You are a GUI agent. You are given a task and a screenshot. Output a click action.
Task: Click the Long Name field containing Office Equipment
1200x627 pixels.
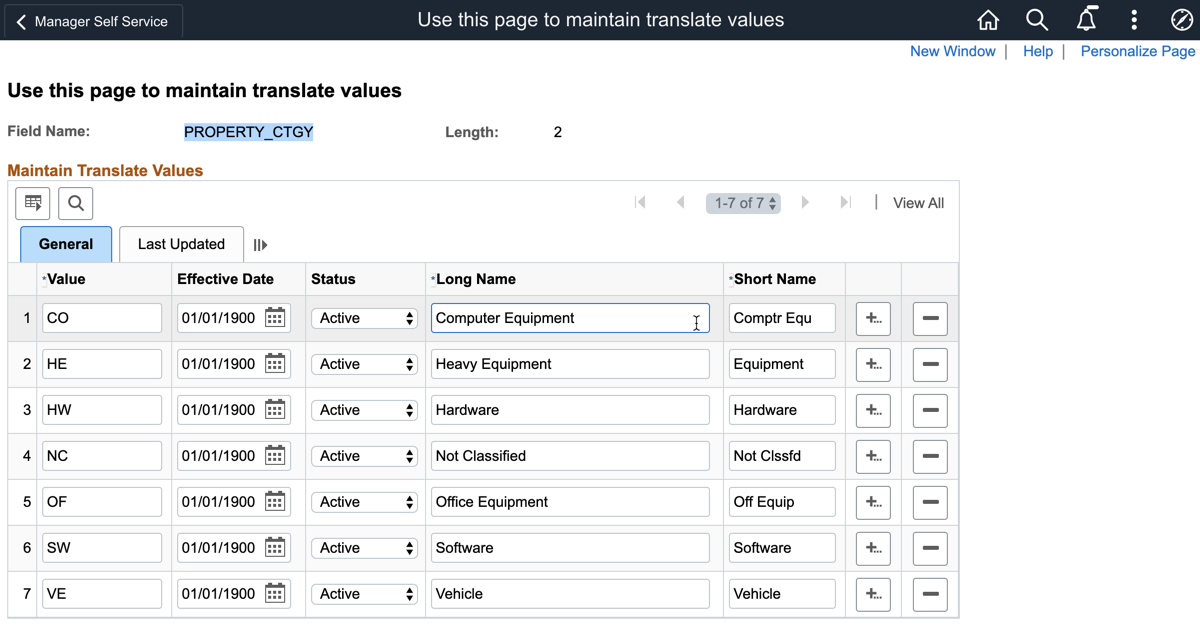click(570, 502)
